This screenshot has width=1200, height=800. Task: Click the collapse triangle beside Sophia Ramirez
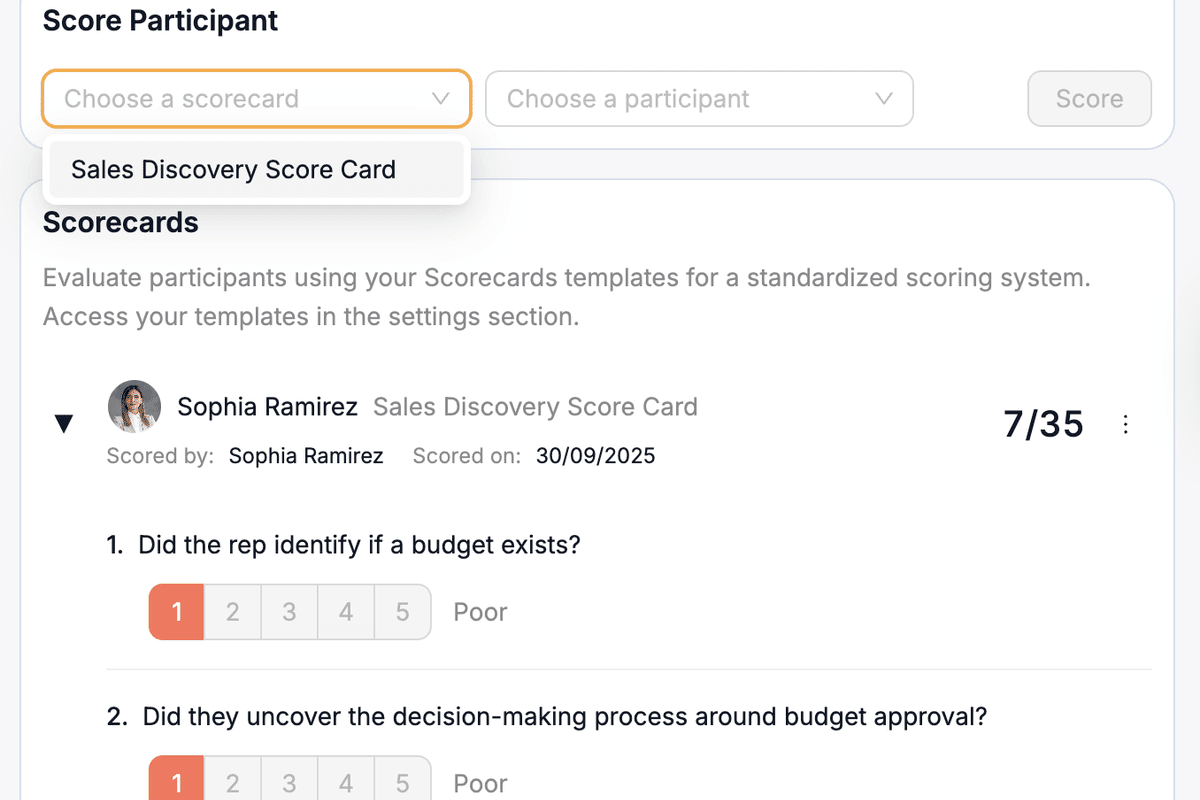[64, 423]
